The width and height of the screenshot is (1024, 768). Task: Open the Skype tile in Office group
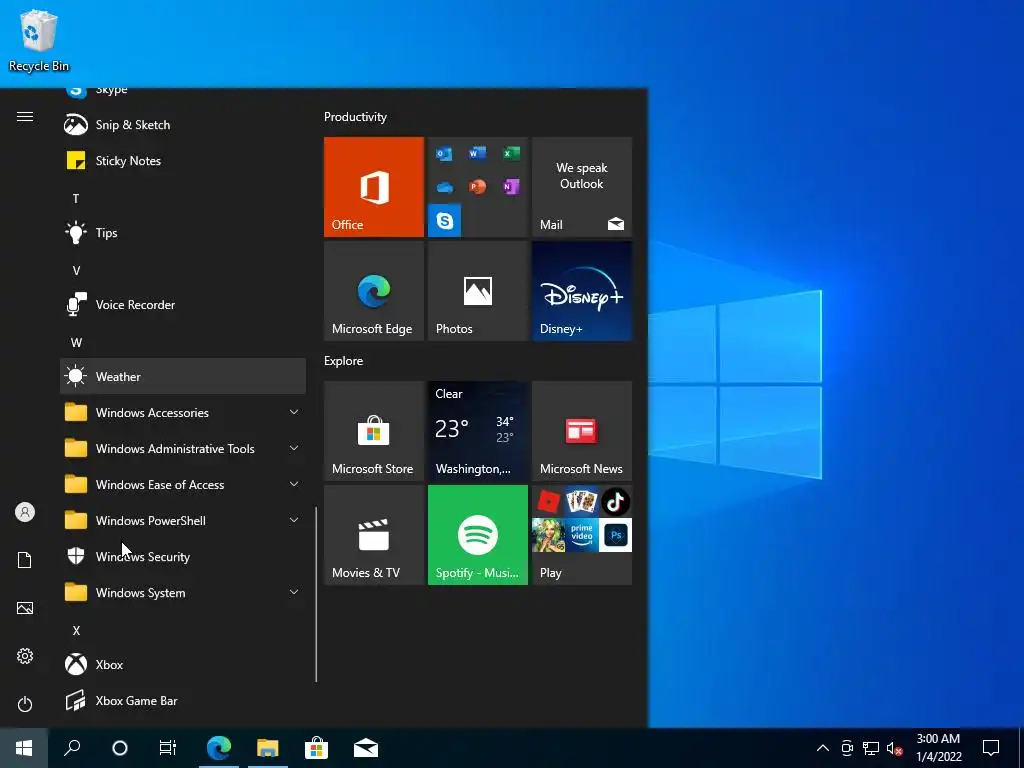click(x=445, y=220)
